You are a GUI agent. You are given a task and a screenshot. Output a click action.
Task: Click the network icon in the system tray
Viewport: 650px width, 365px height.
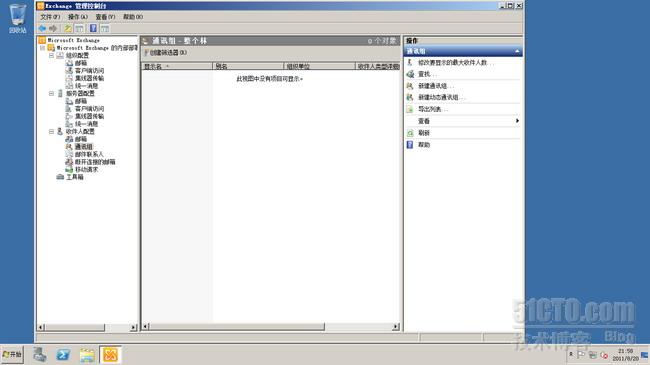click(593, 355)
